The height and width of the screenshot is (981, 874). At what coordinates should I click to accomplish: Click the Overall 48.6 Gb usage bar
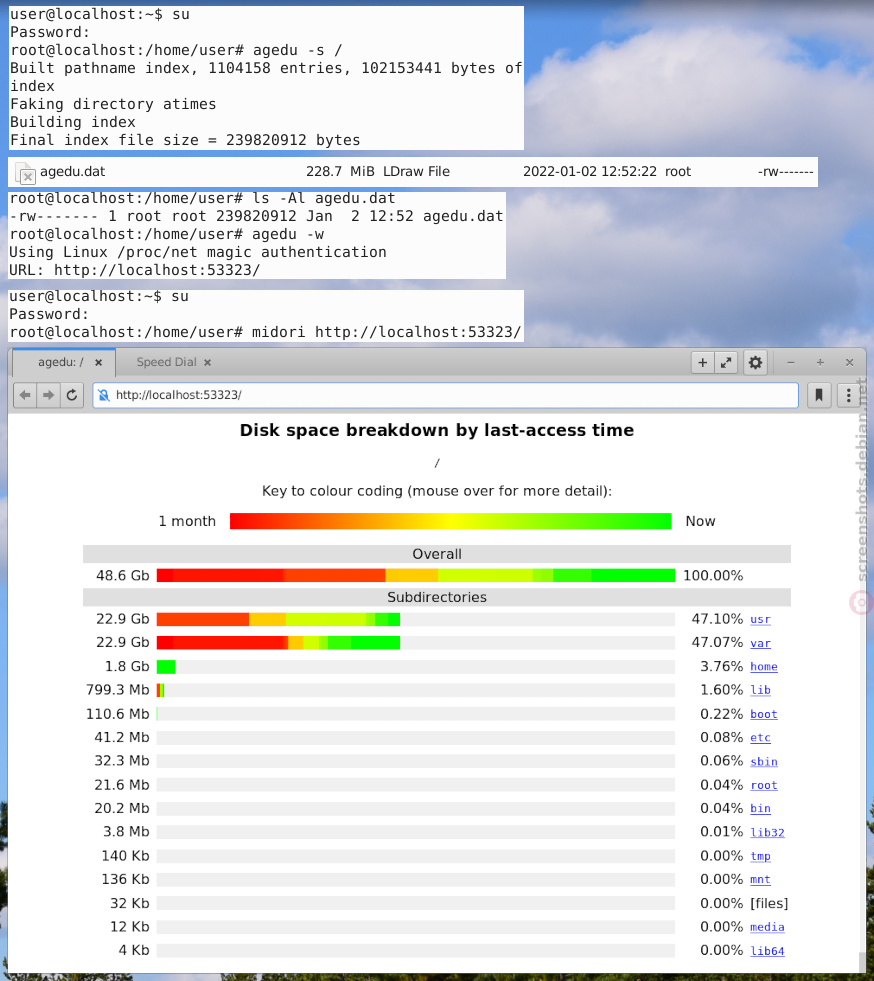415,576
